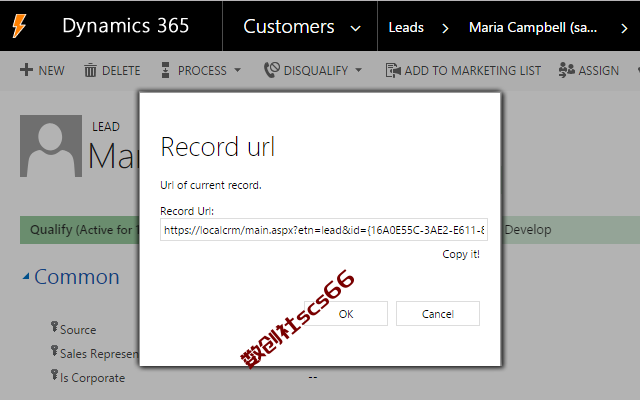640x400 pixels.
Task: Click the Cancel button in dialog
Action: click(438, 313)
